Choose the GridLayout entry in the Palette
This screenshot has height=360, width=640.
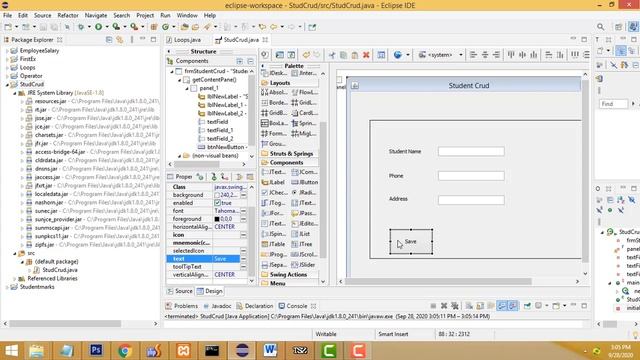click(x=304, y=102)
